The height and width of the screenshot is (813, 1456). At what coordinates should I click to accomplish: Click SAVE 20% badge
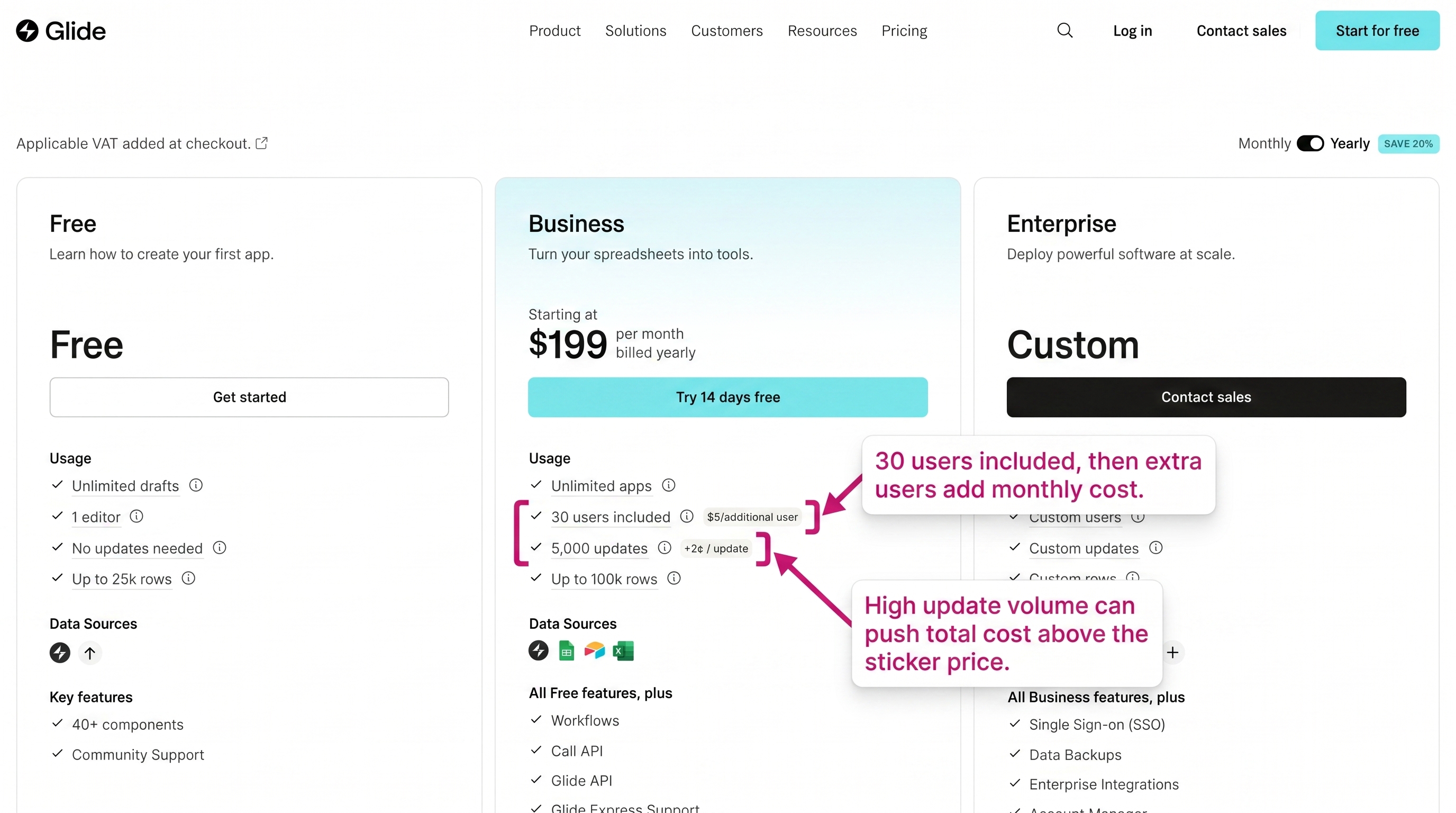1408,143
